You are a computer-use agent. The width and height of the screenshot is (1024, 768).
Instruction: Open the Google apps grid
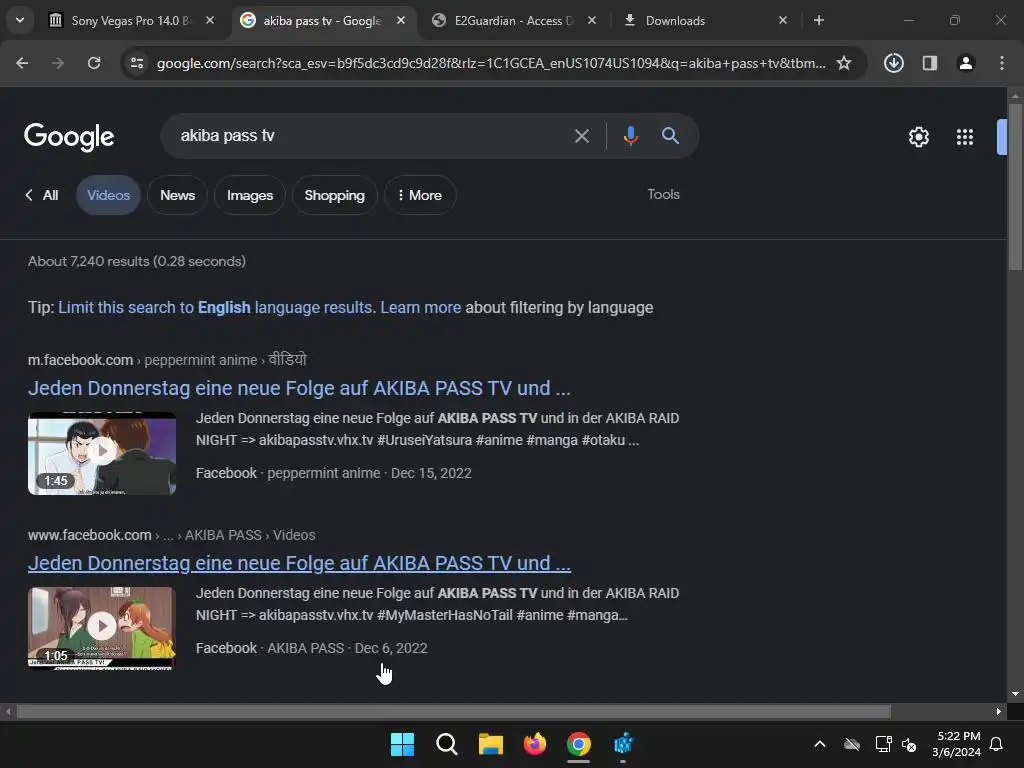pyautogui.click(x=965, y=136)
